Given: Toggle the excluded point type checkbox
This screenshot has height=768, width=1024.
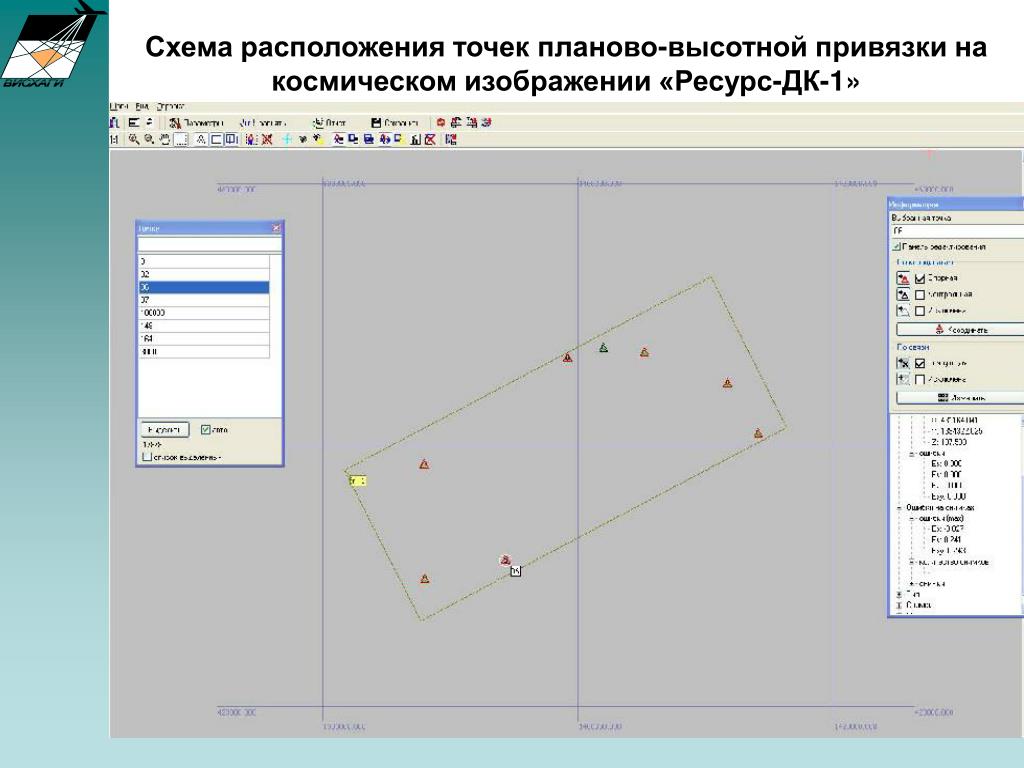Looking at the screenshot, I should [x=920, y=311].
